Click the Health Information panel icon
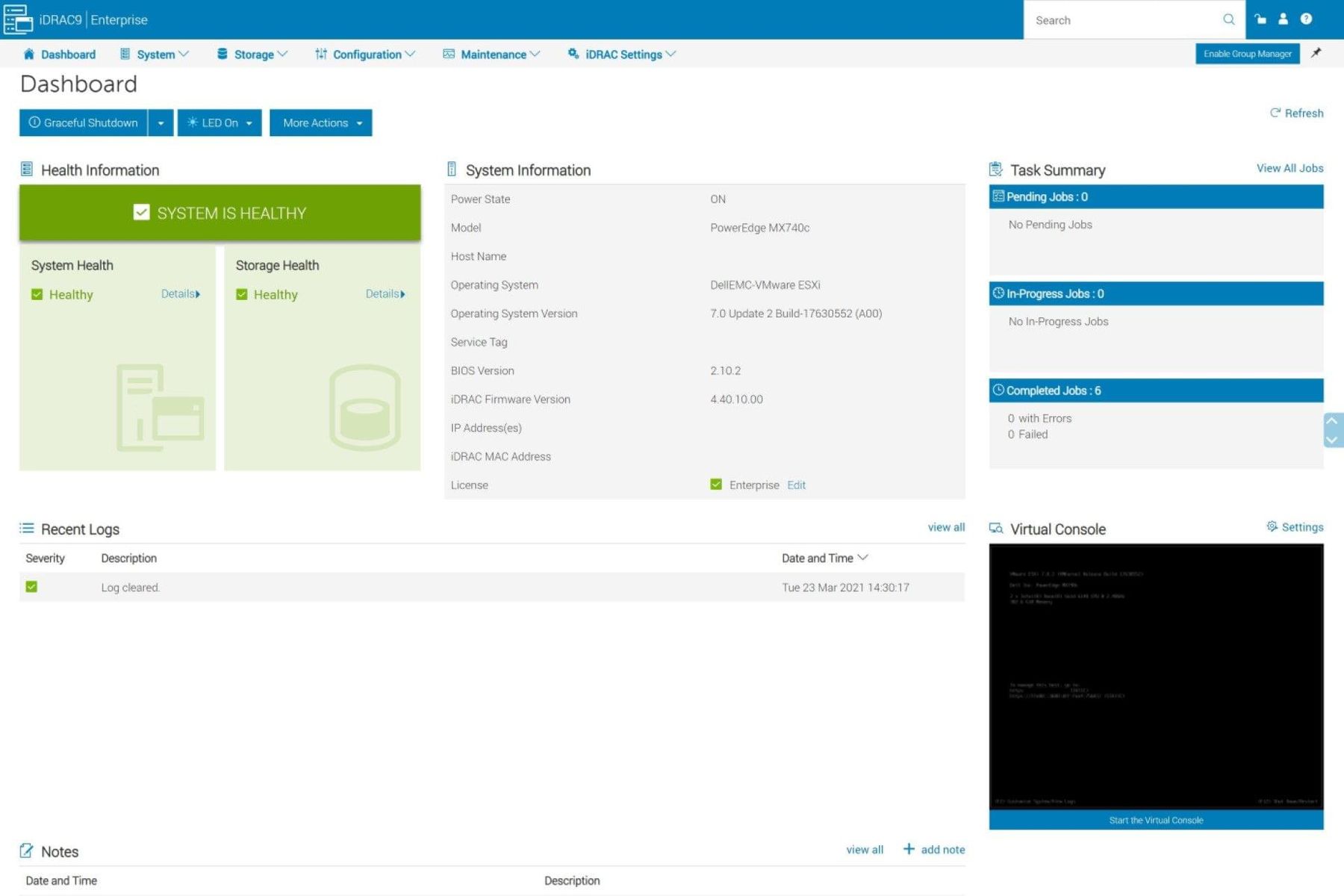Image resolution: width=1344 pixels, height=896 pixels. pos(27,169)
